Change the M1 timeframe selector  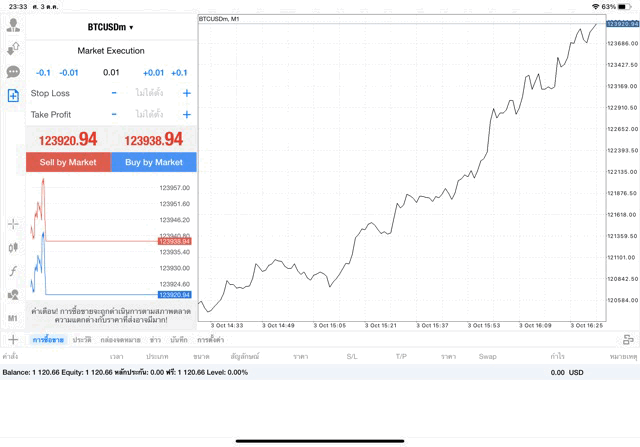point(13,318)
